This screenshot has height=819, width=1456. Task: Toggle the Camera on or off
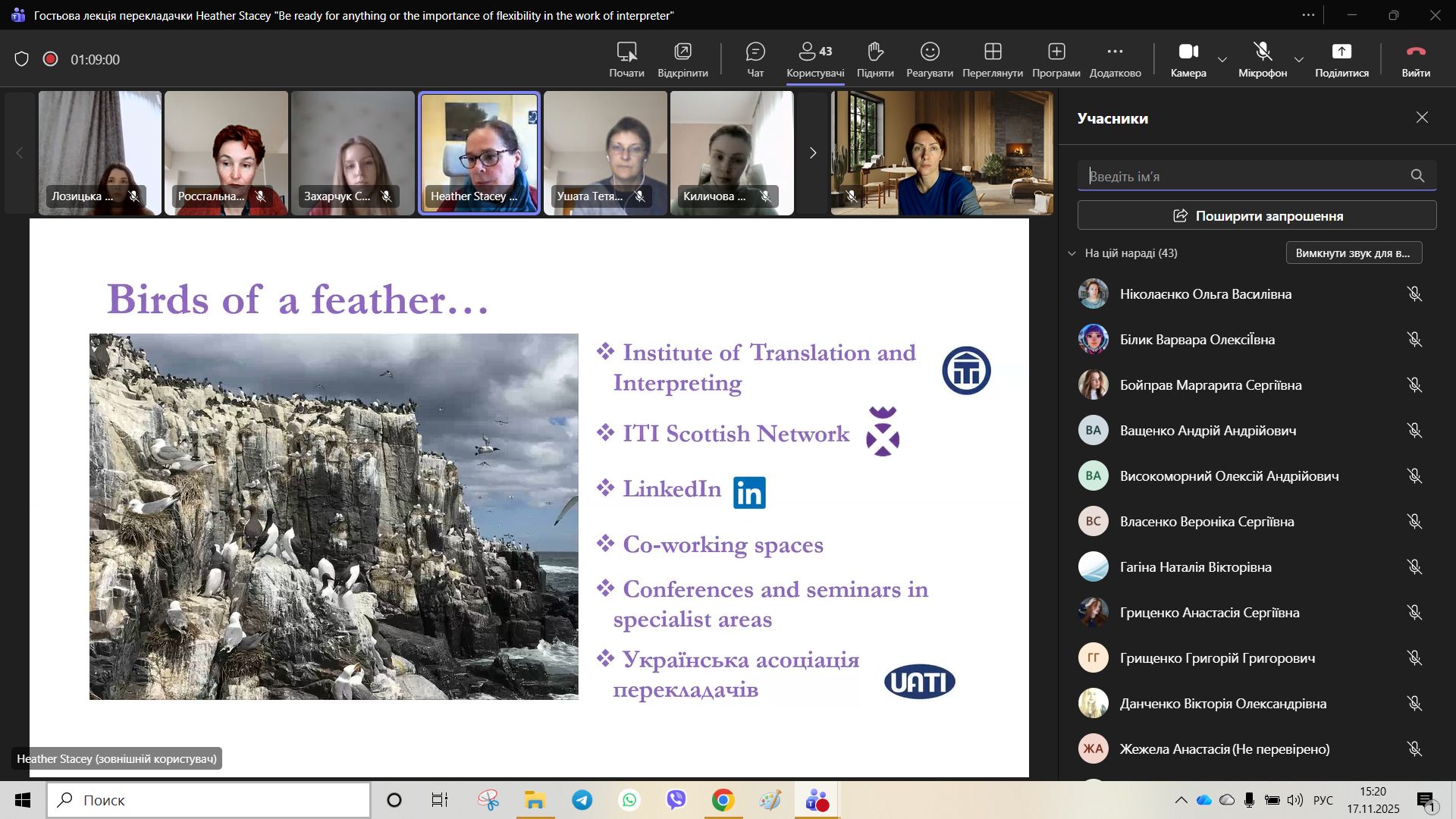click(x=1188, y=59)
